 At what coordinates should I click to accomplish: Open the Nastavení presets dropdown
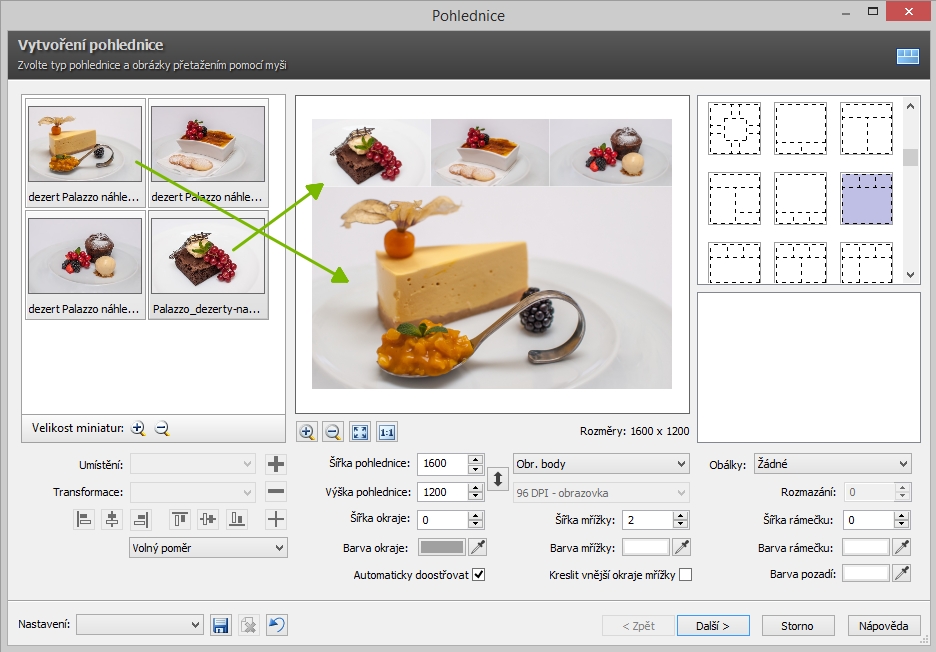[140, 625]
